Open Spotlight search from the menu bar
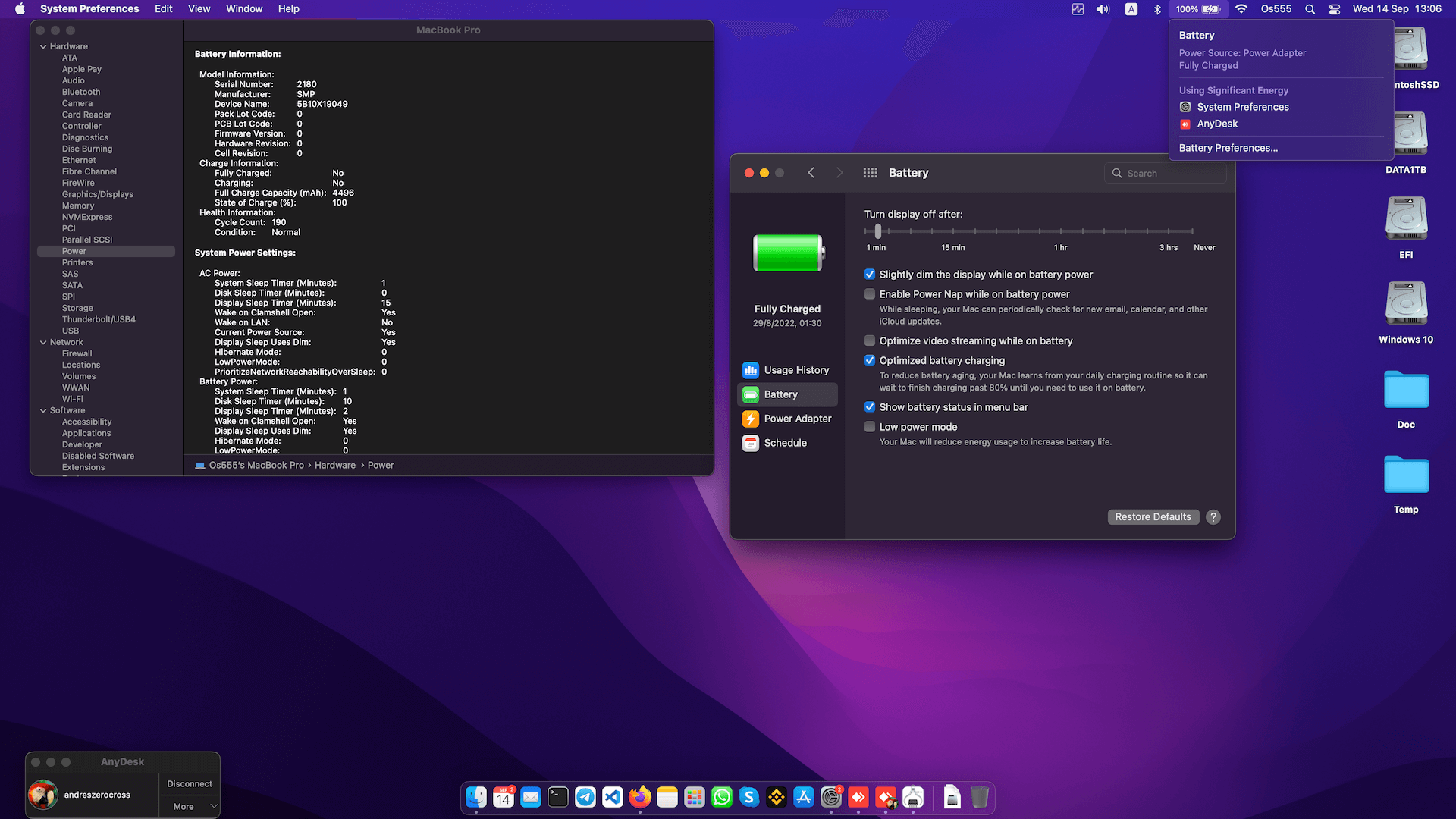 (1309, 9)
